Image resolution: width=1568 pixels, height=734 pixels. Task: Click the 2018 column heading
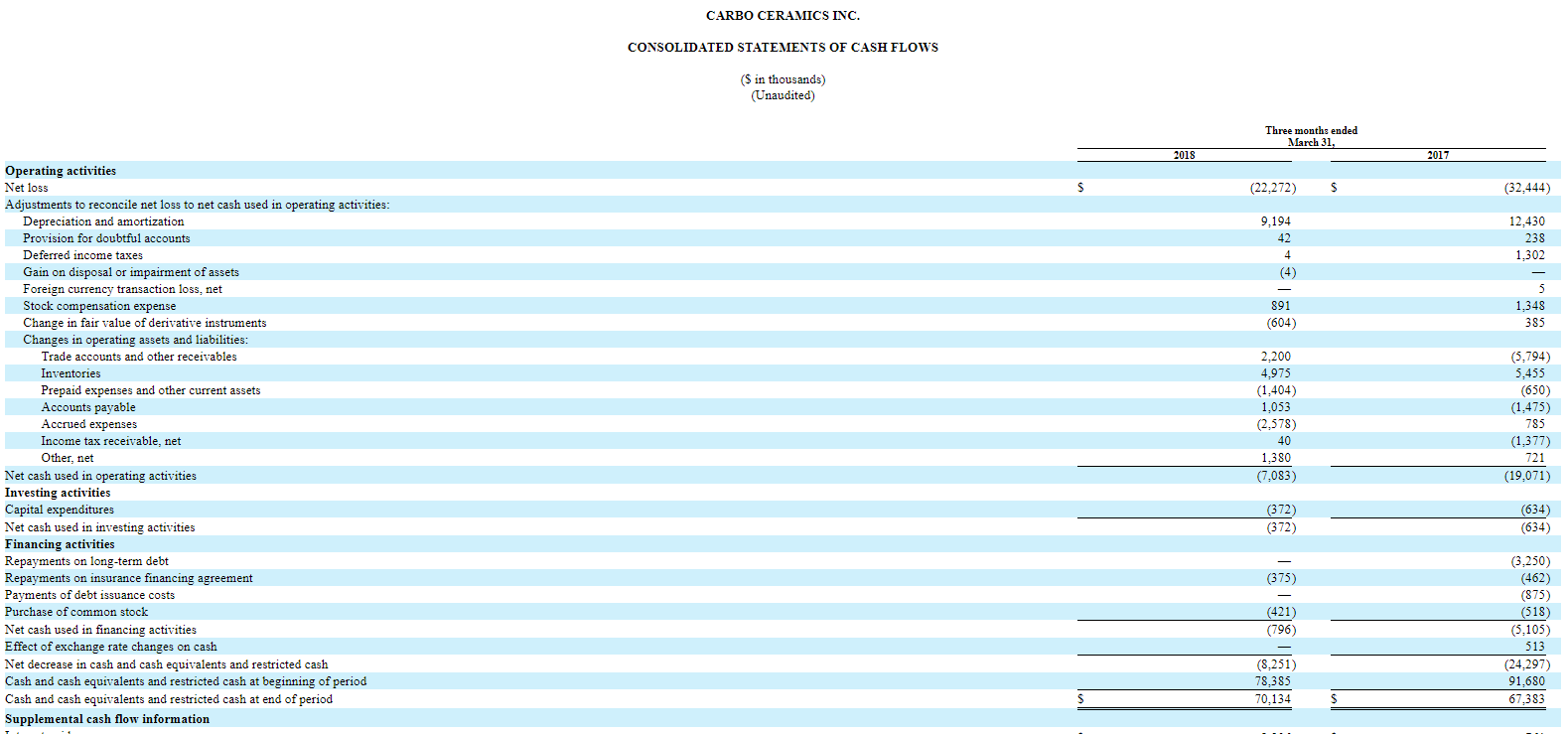1184,155
